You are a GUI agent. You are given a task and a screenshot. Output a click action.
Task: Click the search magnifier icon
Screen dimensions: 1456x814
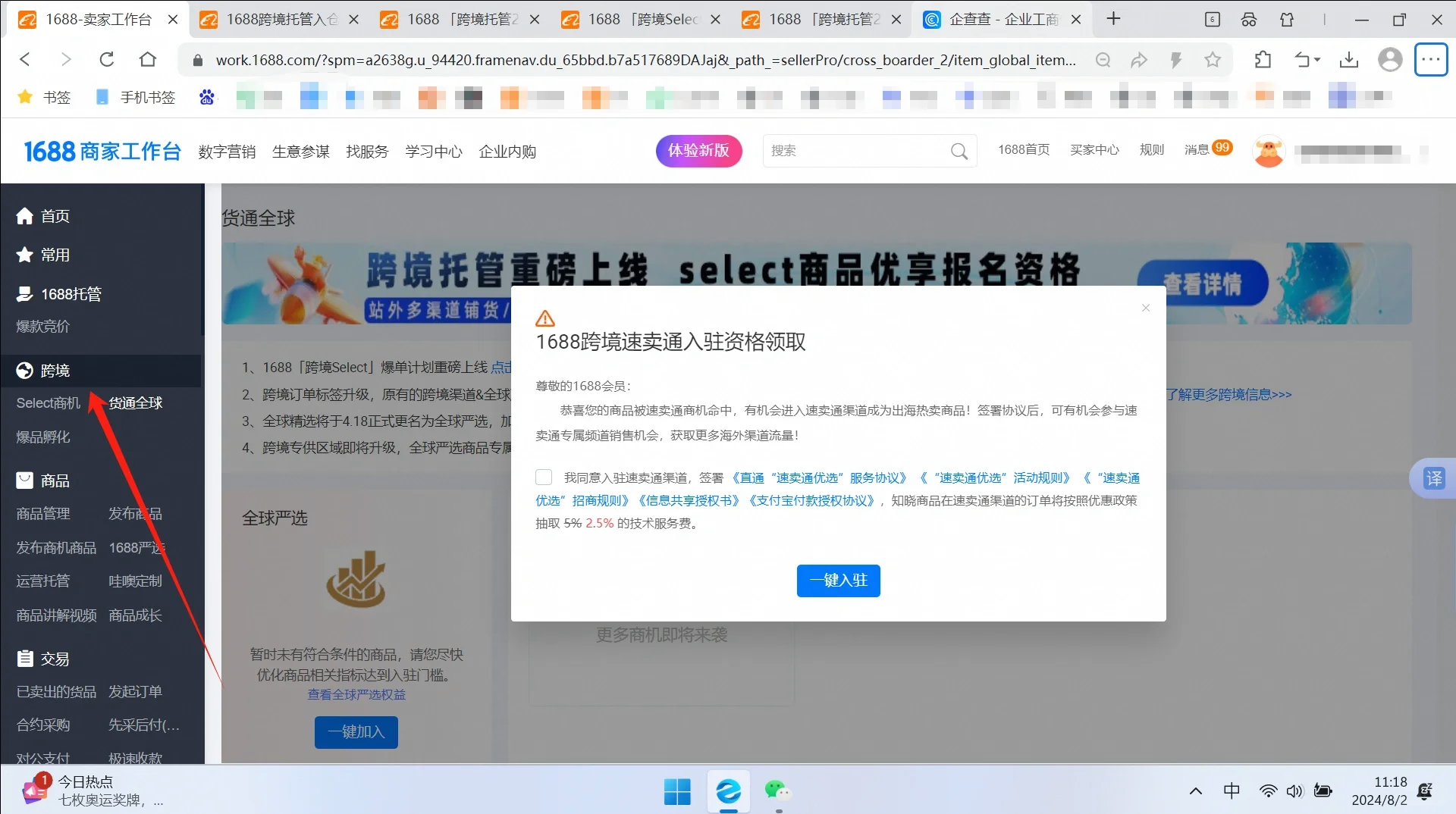click(x=959, y=152)
